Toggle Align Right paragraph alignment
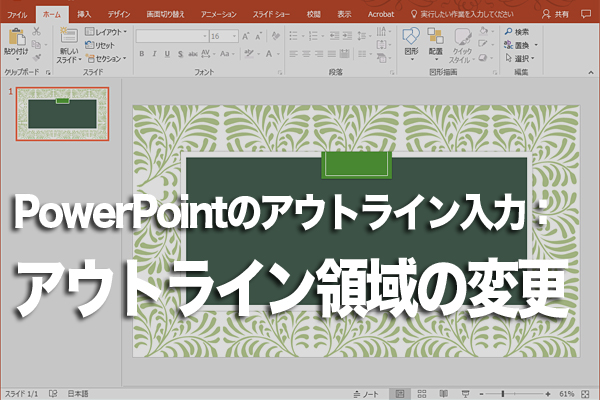 pyautogui.click(x=319, y=54)
